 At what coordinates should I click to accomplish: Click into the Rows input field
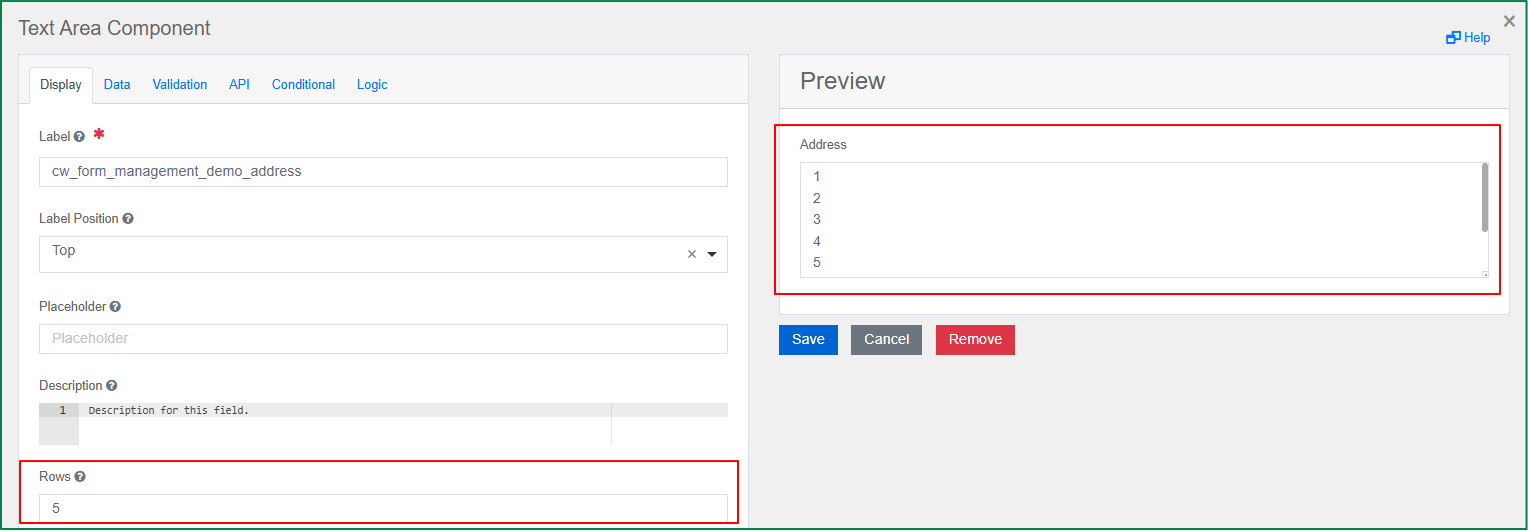point(383,508)
